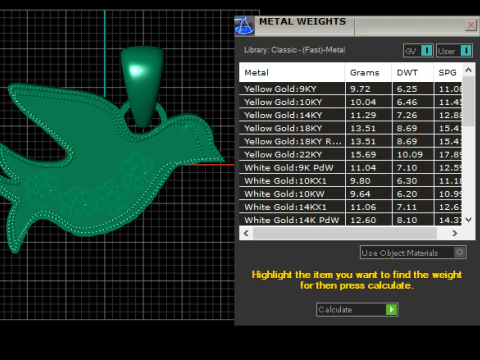Select the pendant bail on the bird
Image resolution: width=480 pixels, height=360 pixels.
143,87
